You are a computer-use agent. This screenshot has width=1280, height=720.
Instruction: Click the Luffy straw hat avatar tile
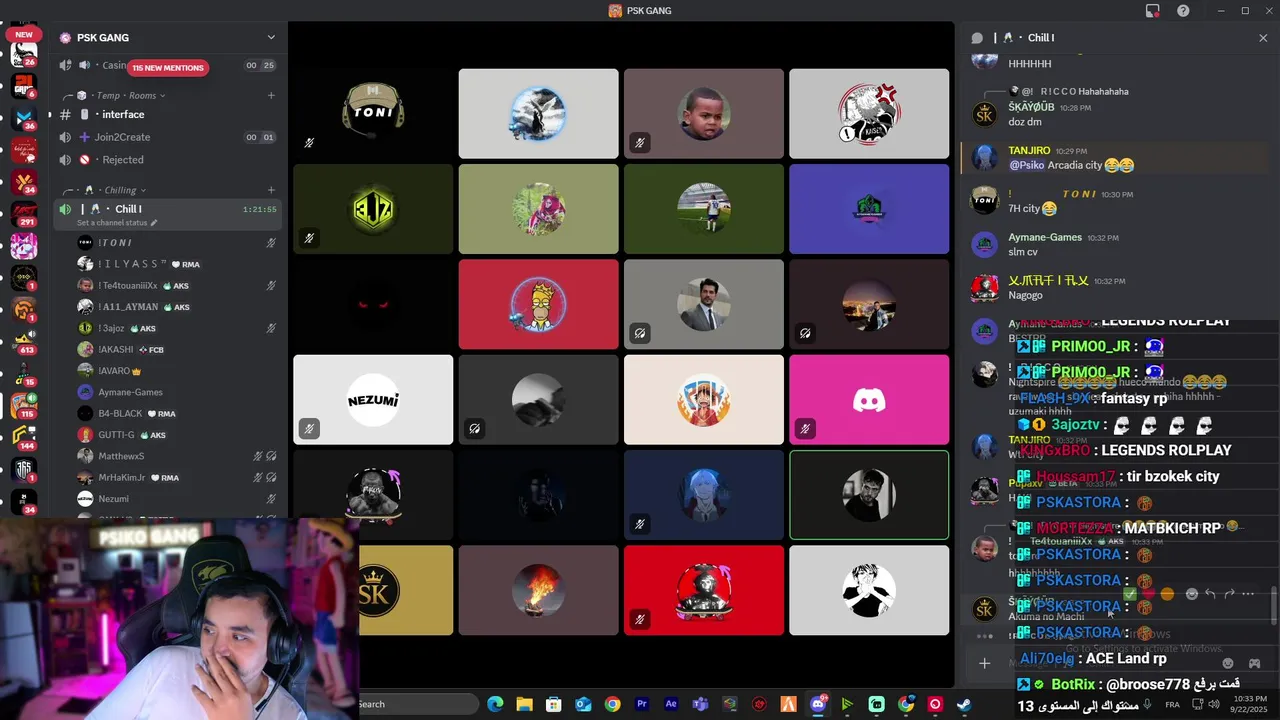click(704, 400)
